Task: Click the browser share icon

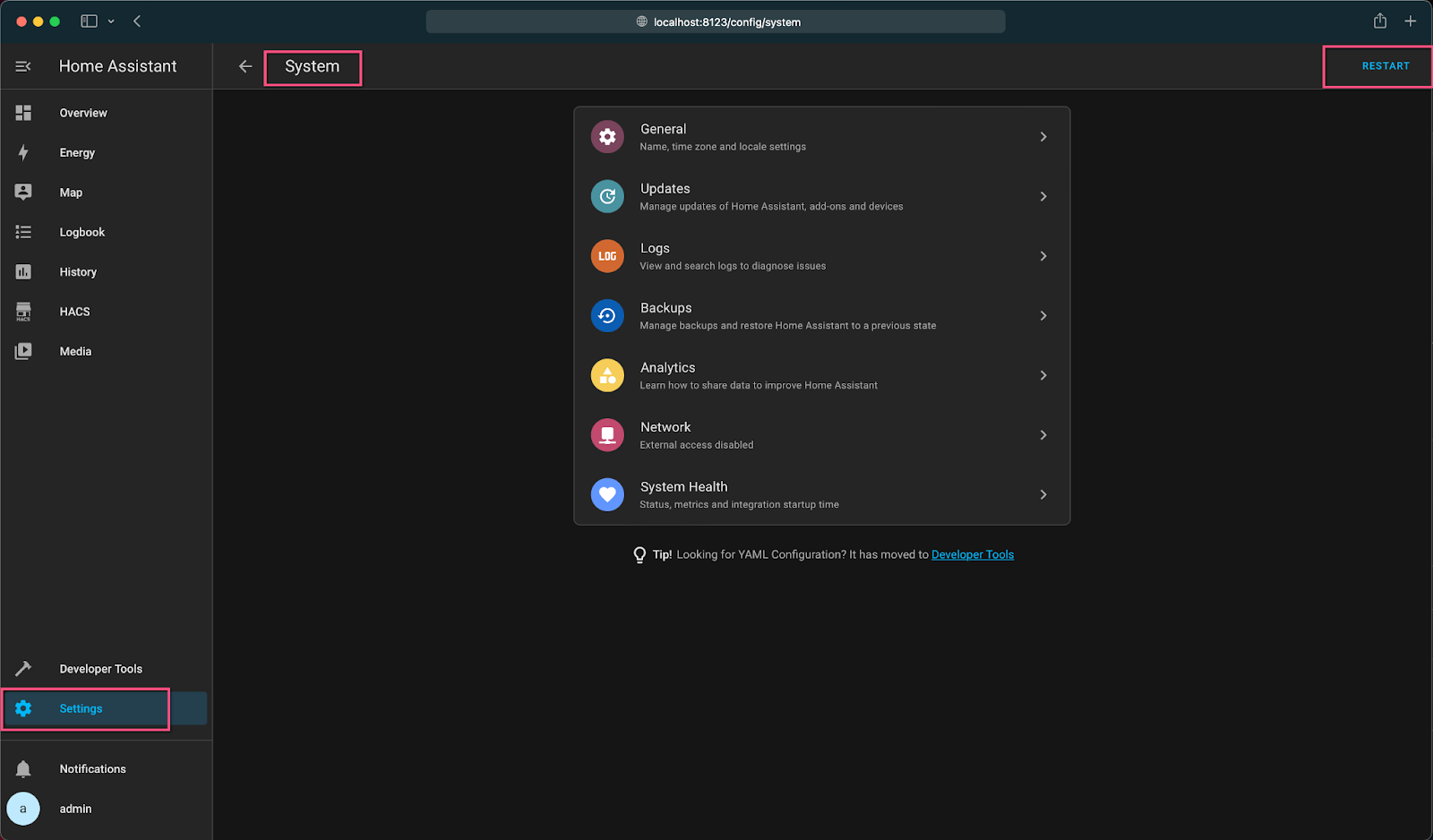Action: pos(1380,21)
